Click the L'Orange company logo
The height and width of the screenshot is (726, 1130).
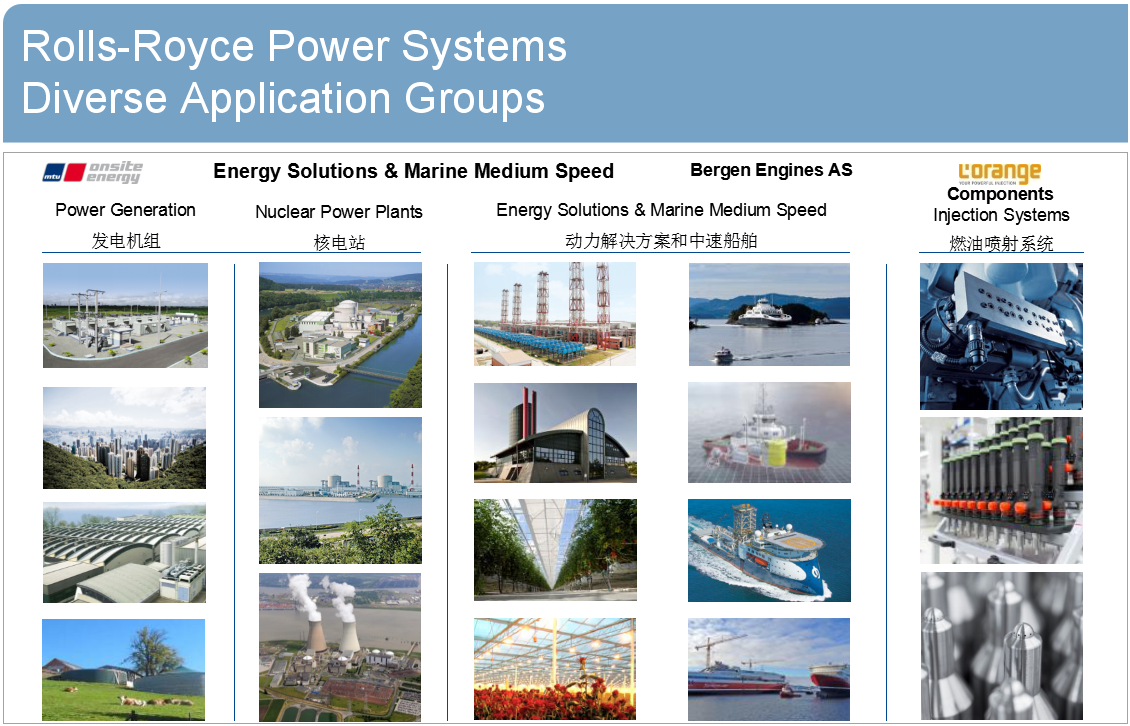coord(999,173)
